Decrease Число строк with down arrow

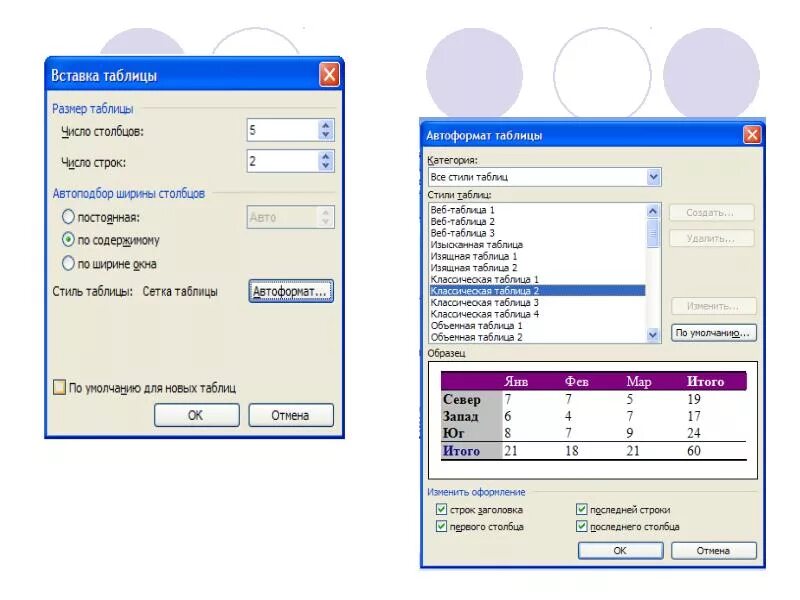(x=326, y=166)
